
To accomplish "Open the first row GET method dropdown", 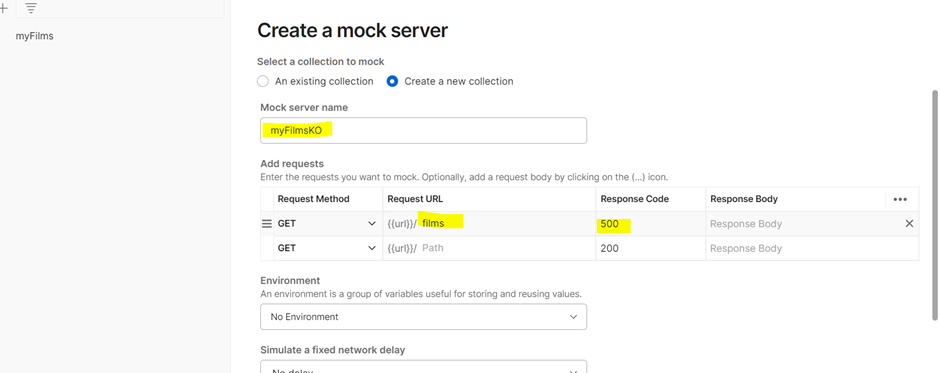I will [x=328, y=224].
